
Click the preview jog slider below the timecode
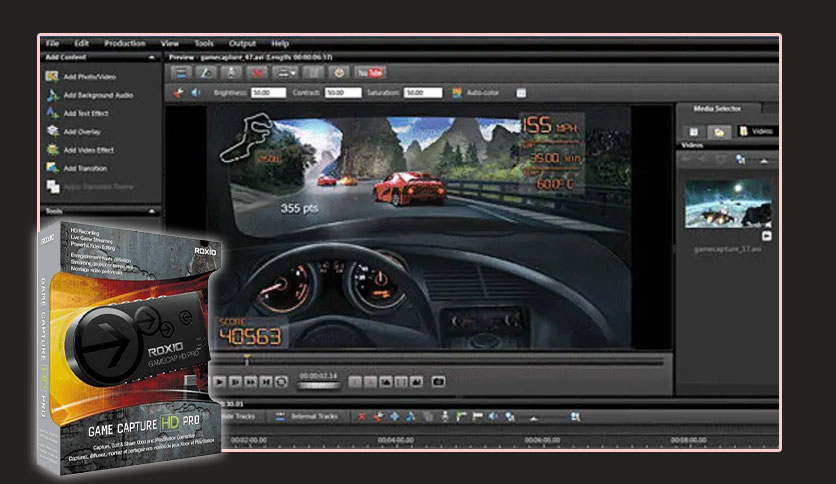(x=318, y=386)
